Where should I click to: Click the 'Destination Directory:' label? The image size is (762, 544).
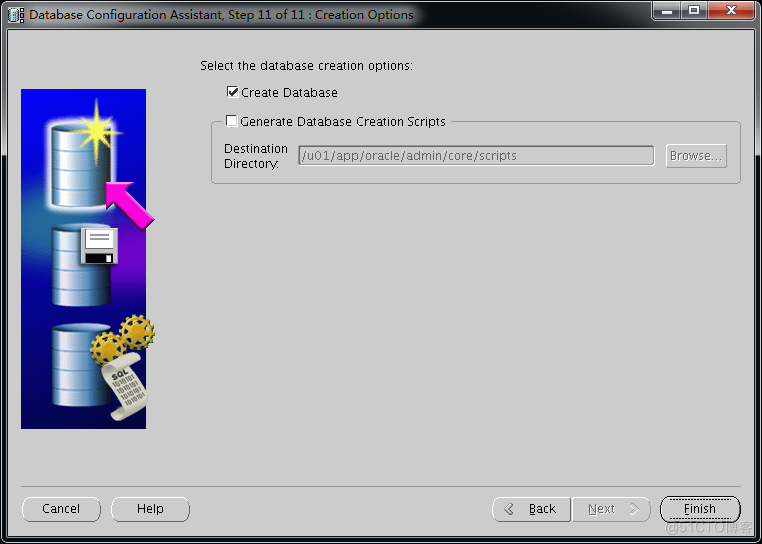tap(256, 156)
